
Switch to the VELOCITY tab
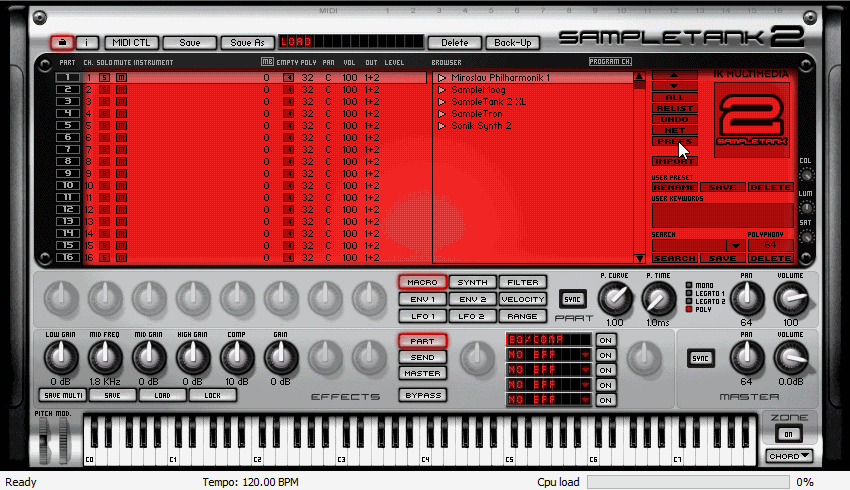[523, 299]
